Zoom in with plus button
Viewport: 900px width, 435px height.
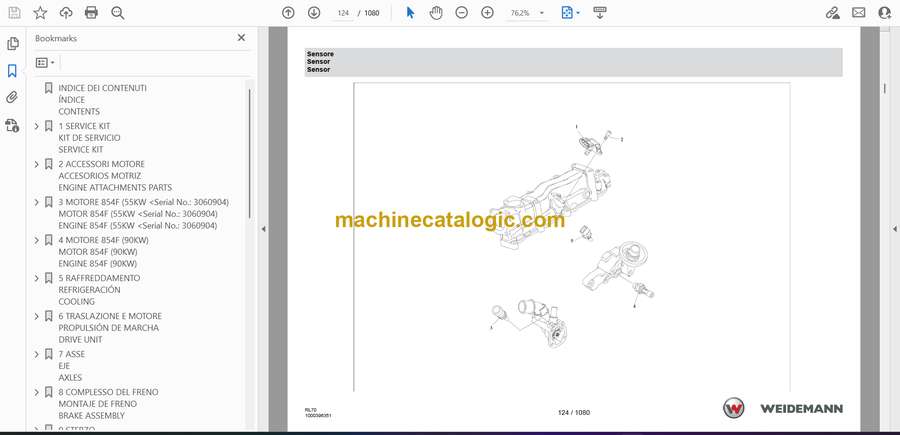487,13
